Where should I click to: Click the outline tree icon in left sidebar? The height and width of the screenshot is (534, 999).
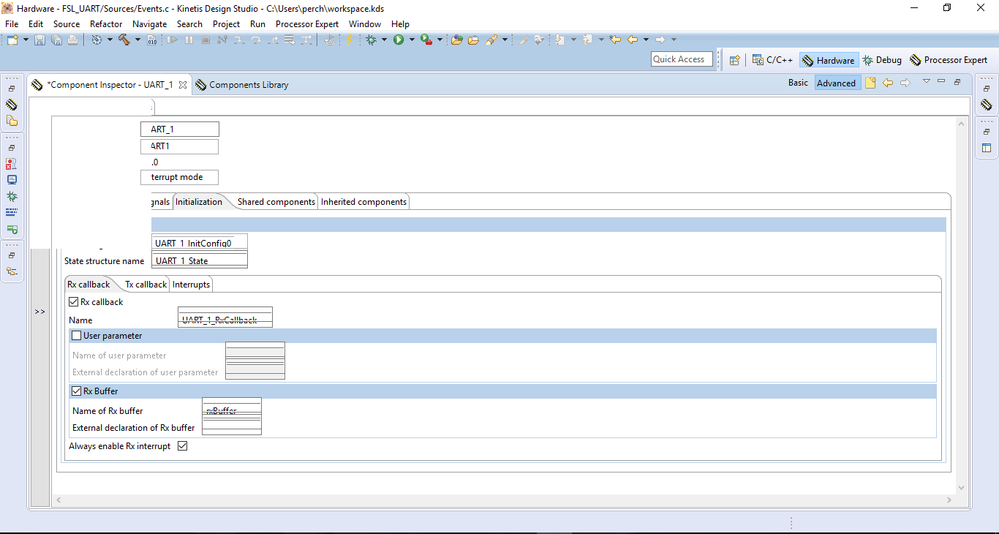pos(11,271)
